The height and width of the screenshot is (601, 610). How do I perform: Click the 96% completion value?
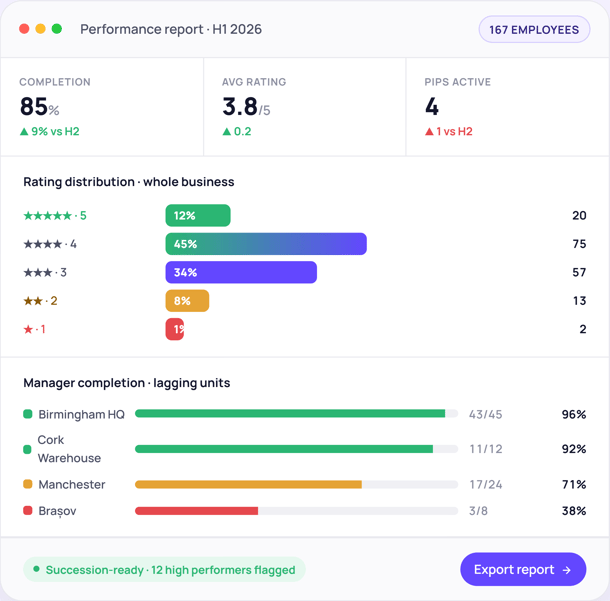[574, 415]
